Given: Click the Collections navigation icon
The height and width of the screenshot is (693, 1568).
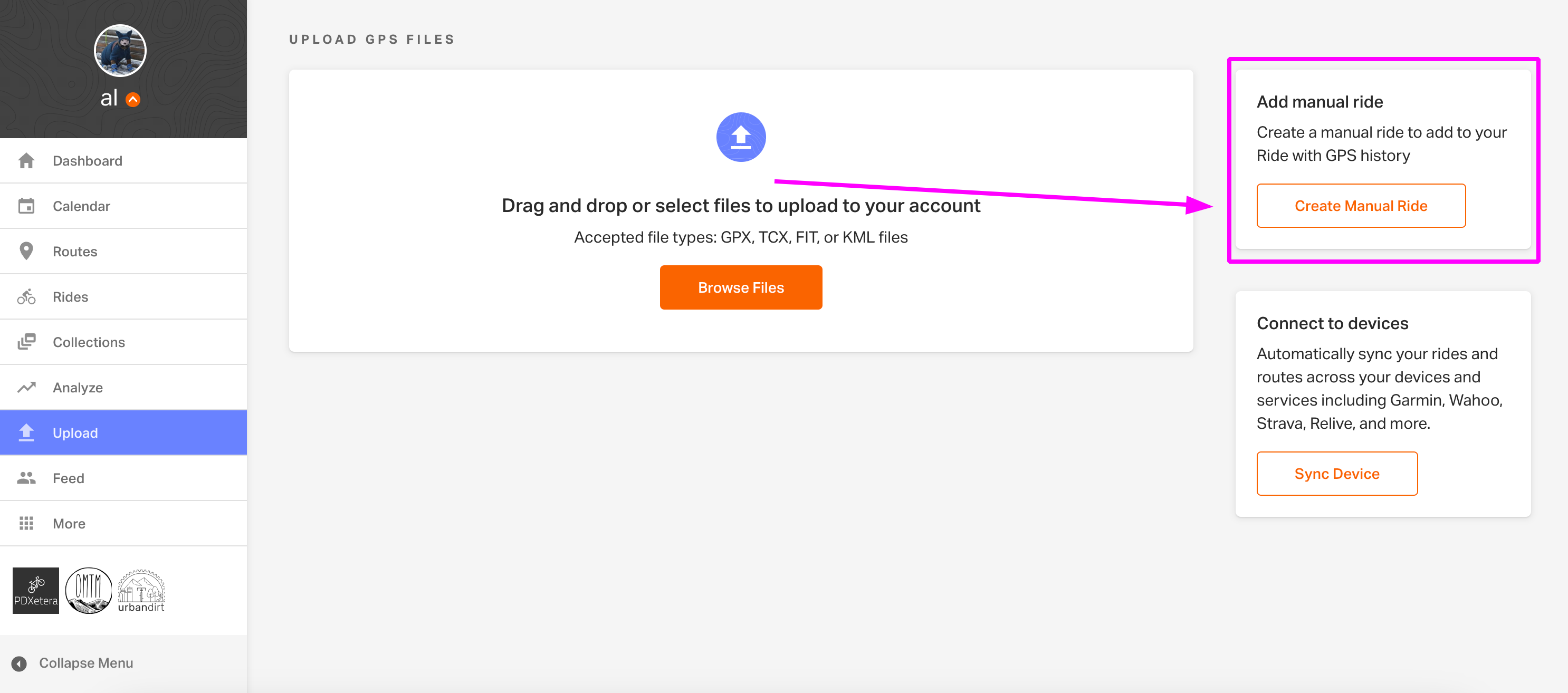Looking at the screenshot, I should pyautogui.click(x=27, y=341).
